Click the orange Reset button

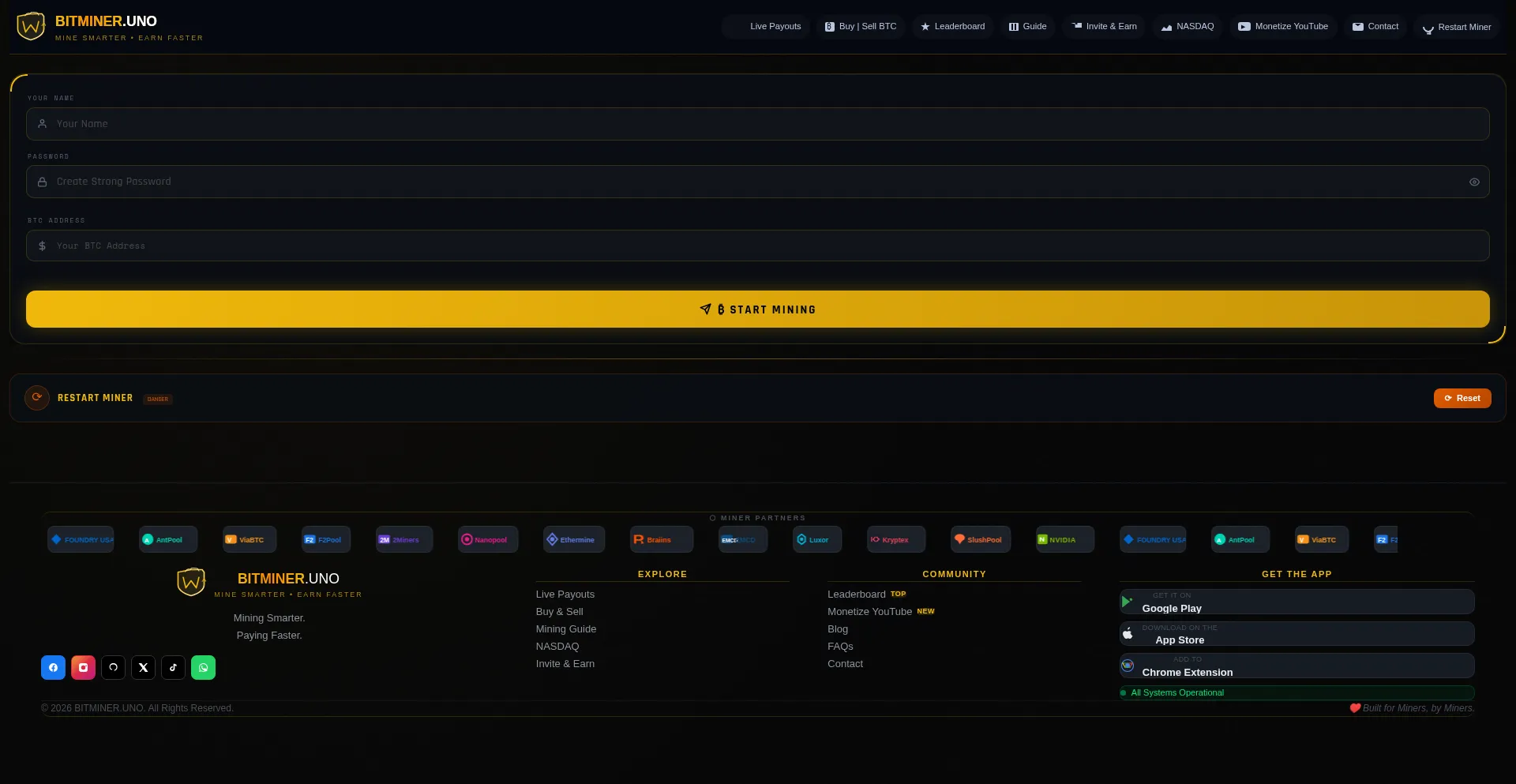click(1462, 399)
